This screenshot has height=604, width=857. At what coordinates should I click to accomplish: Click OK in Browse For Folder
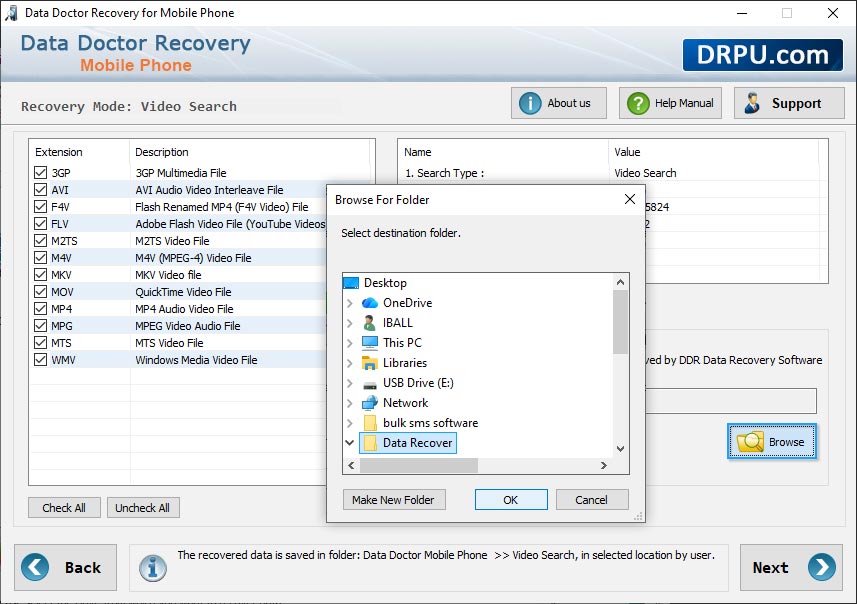pos(510,500)
